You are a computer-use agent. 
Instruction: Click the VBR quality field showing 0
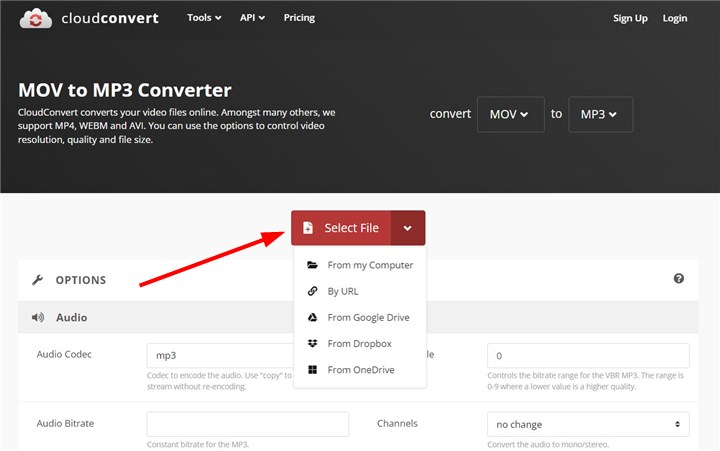coord(588,355)
